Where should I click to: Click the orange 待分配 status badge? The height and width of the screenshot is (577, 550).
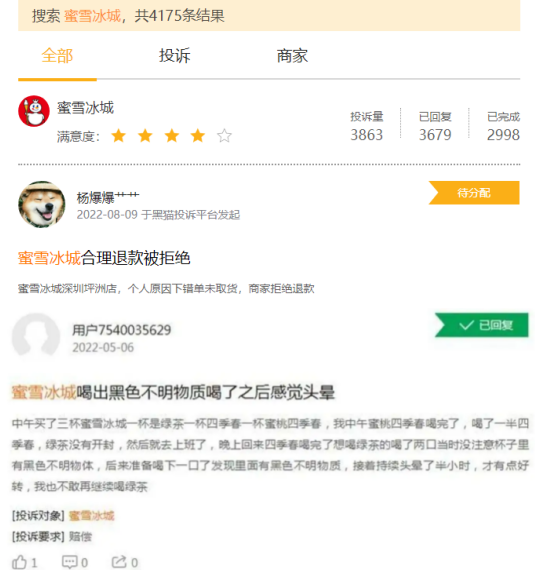pos(474,192)
